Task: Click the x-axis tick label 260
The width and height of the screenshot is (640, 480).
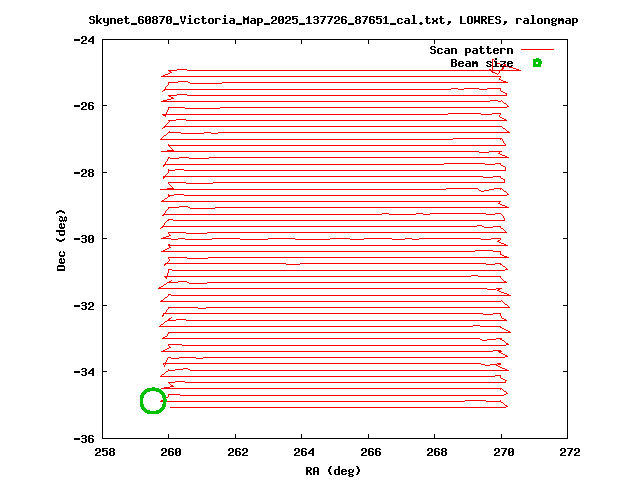Action: (x=171, y=452)
